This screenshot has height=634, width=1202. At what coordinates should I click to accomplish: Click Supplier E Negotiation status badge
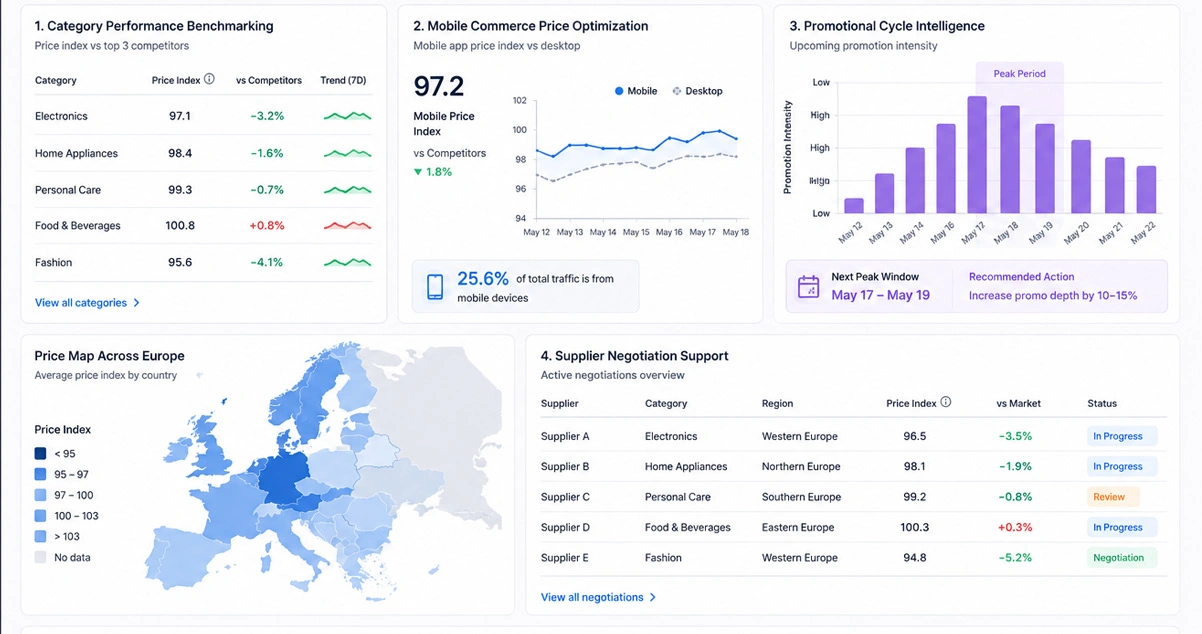point(1121,558)
